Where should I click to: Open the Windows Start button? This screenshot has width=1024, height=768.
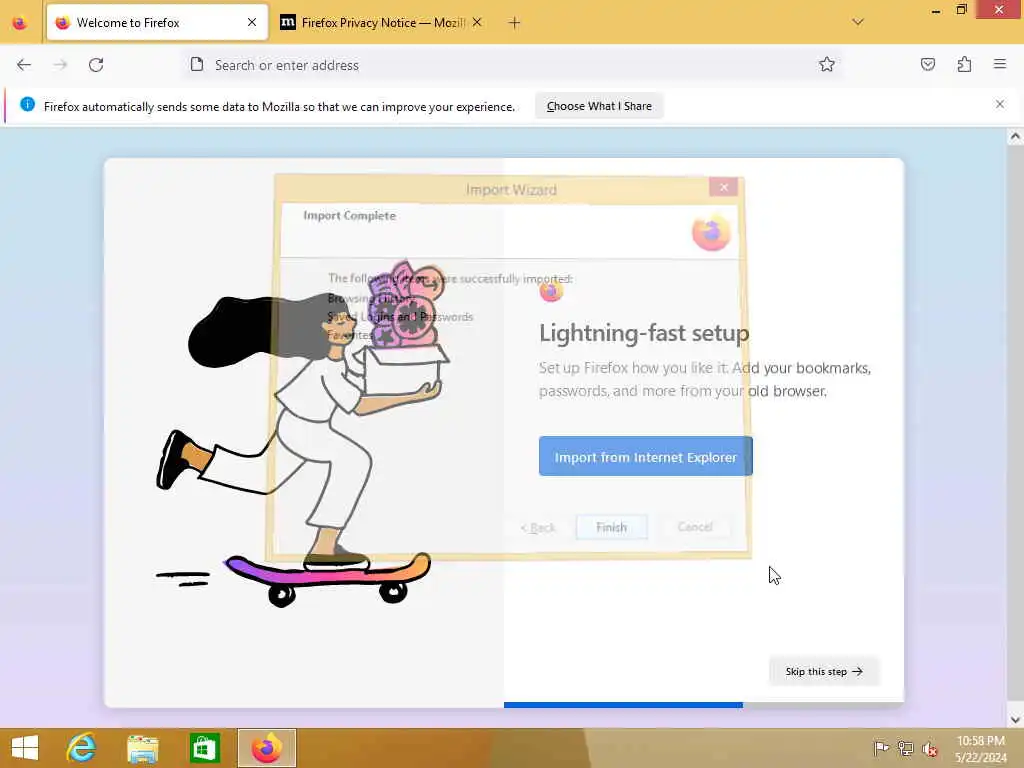click(25, 748)
